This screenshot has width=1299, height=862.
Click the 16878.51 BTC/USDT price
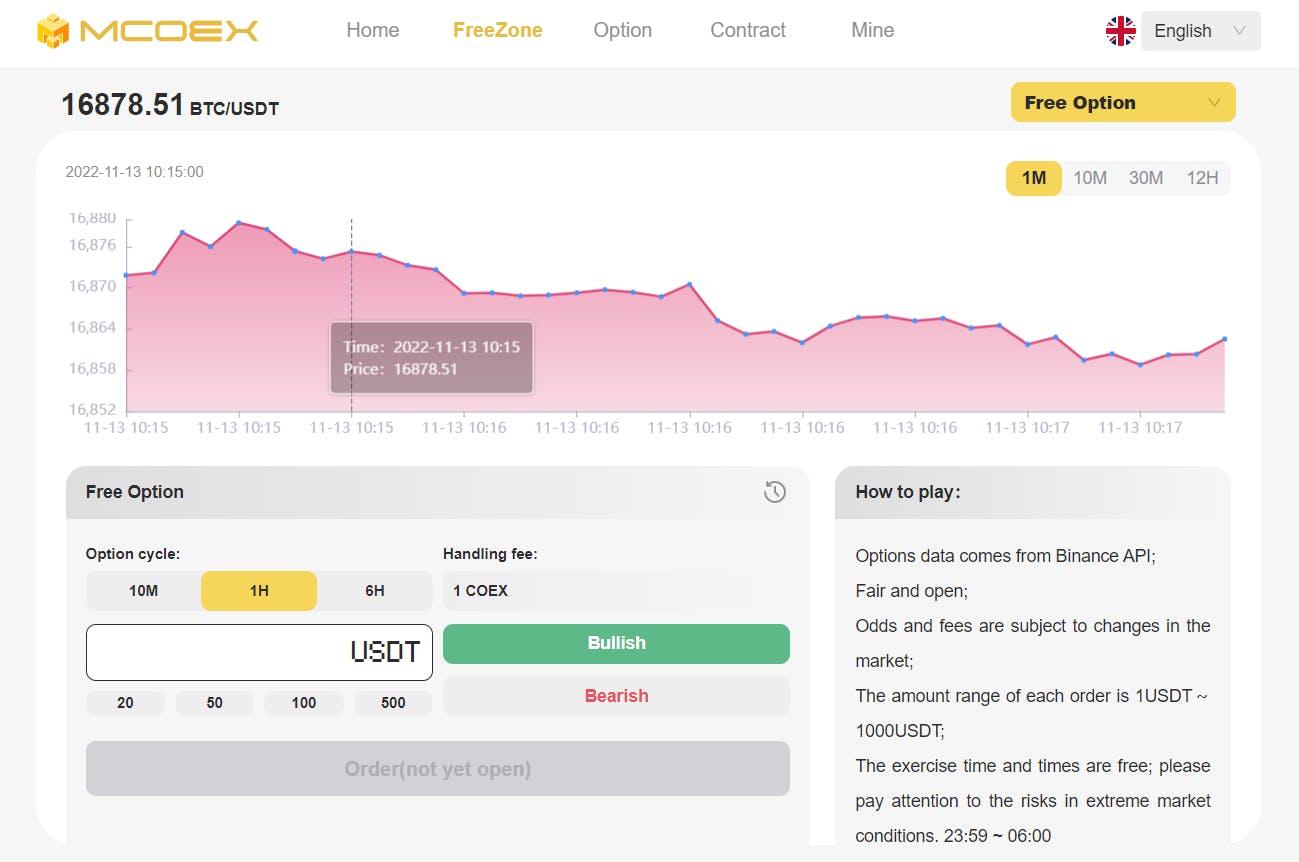(170, 105)
